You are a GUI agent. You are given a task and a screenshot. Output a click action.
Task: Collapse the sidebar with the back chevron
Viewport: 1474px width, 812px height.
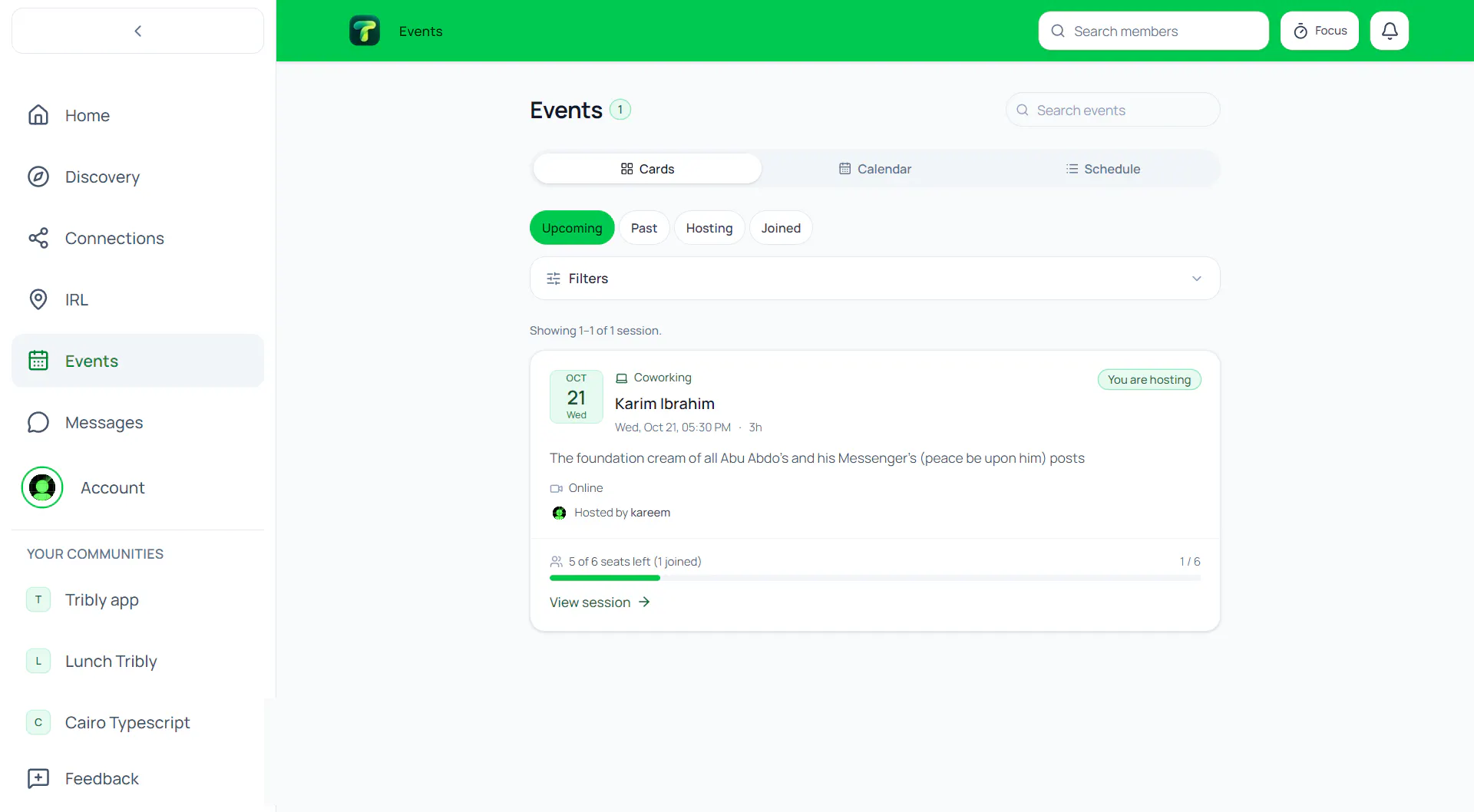click(138, 31)
